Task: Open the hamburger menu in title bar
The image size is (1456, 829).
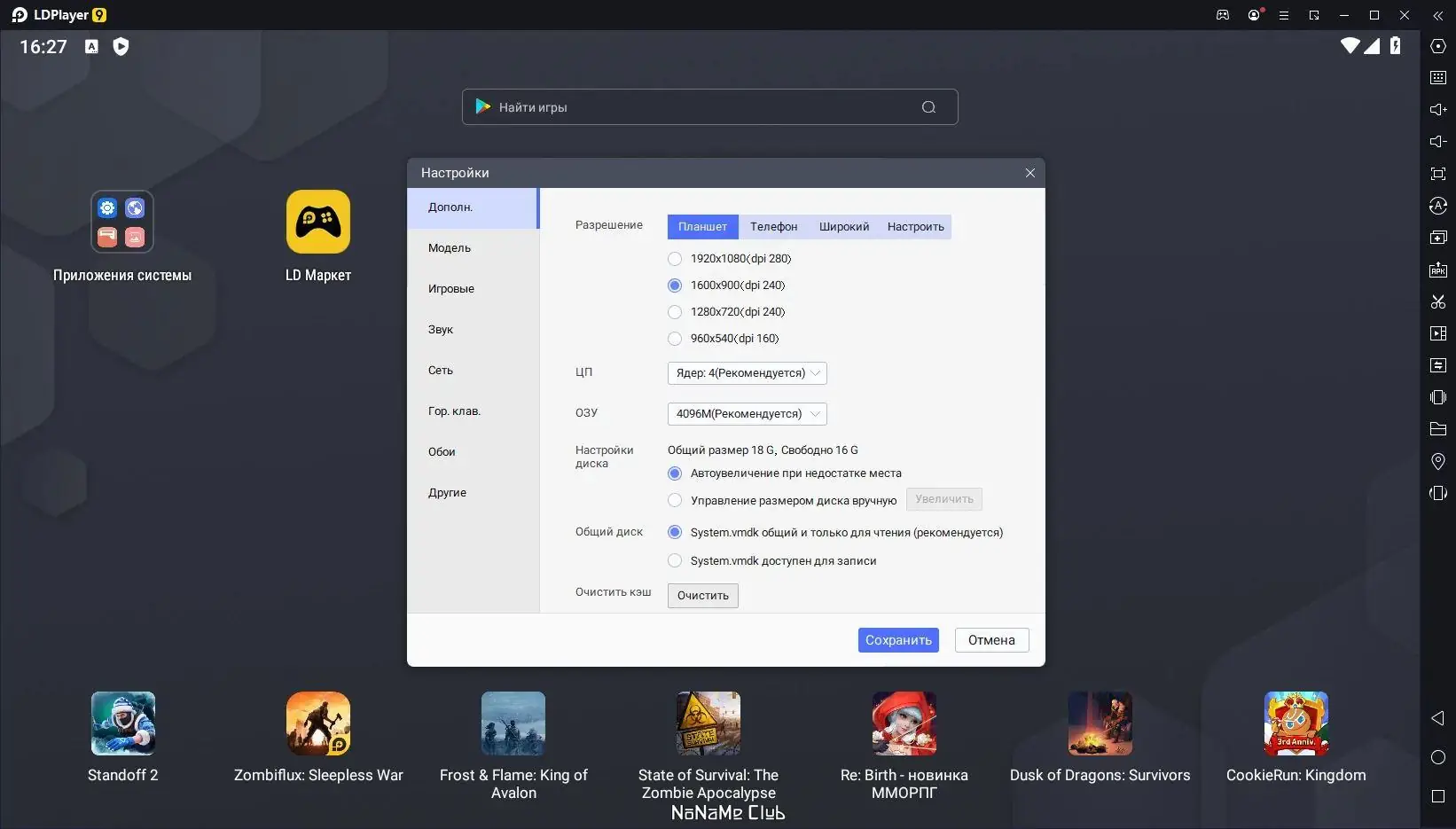Action: click(x=1283, y=15)
